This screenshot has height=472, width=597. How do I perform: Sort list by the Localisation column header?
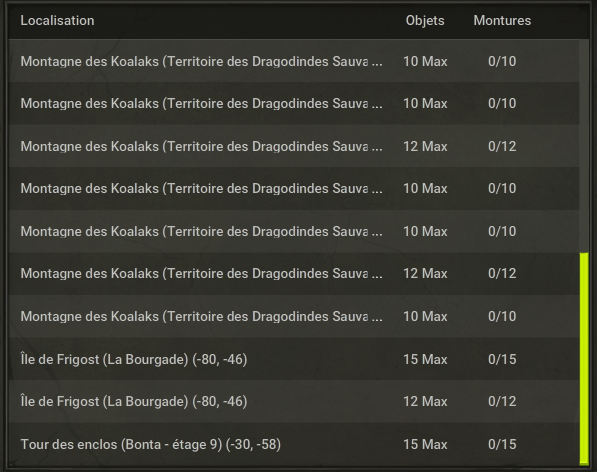(57, 21)
